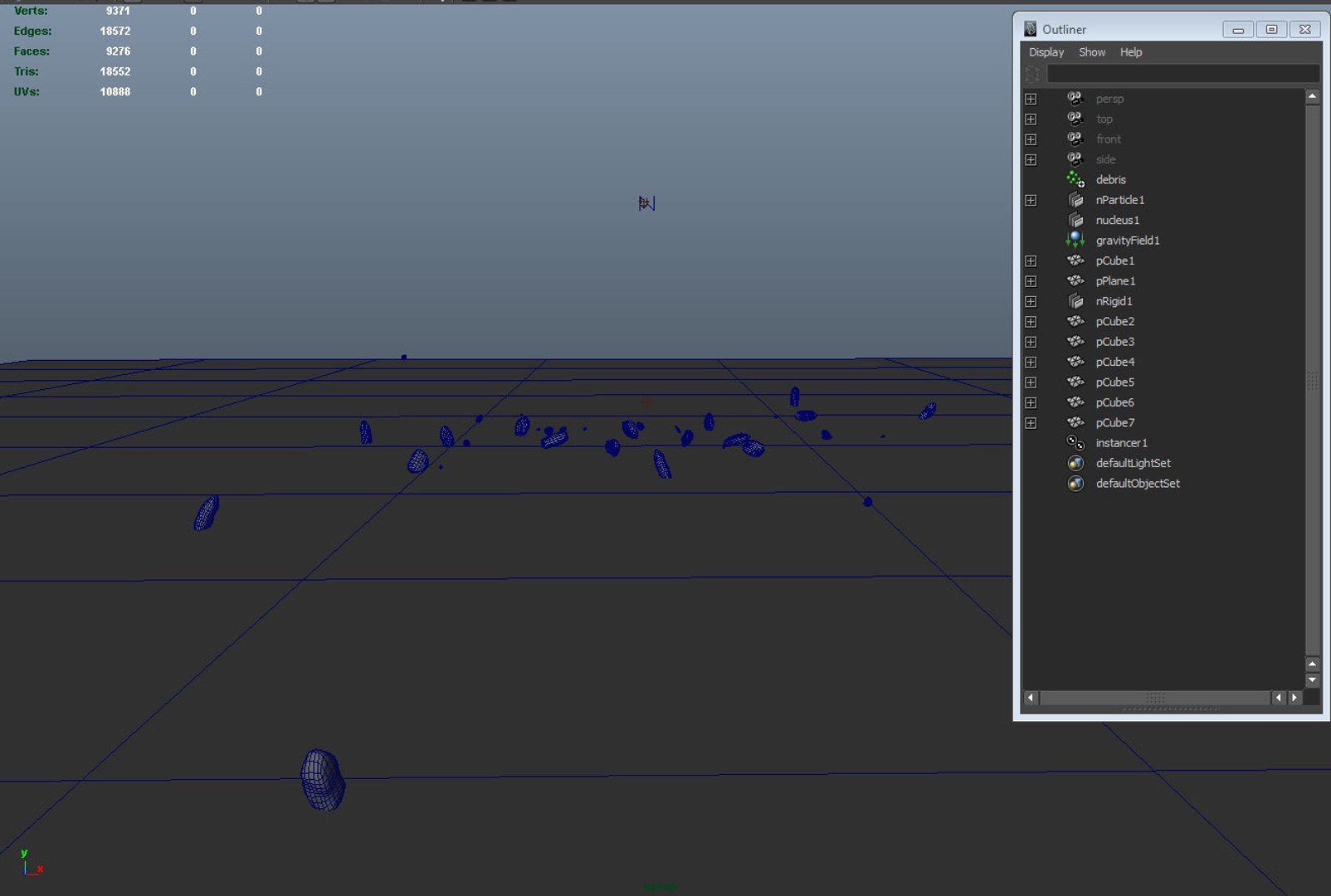1331x896 pixels.
Task: Click the Outliner search text field
Action: tap(1182, 74)
